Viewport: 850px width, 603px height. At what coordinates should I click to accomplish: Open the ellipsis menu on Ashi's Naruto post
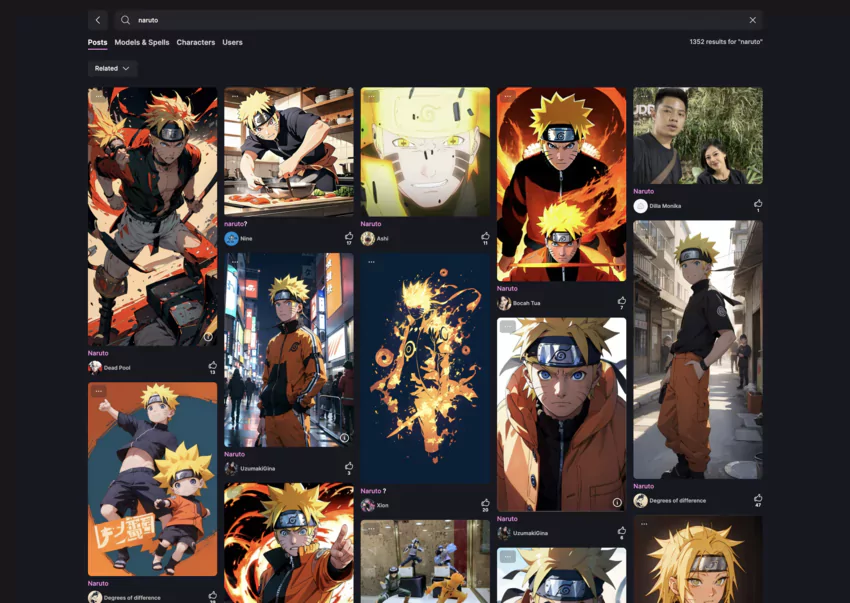(x=370, y=95)
